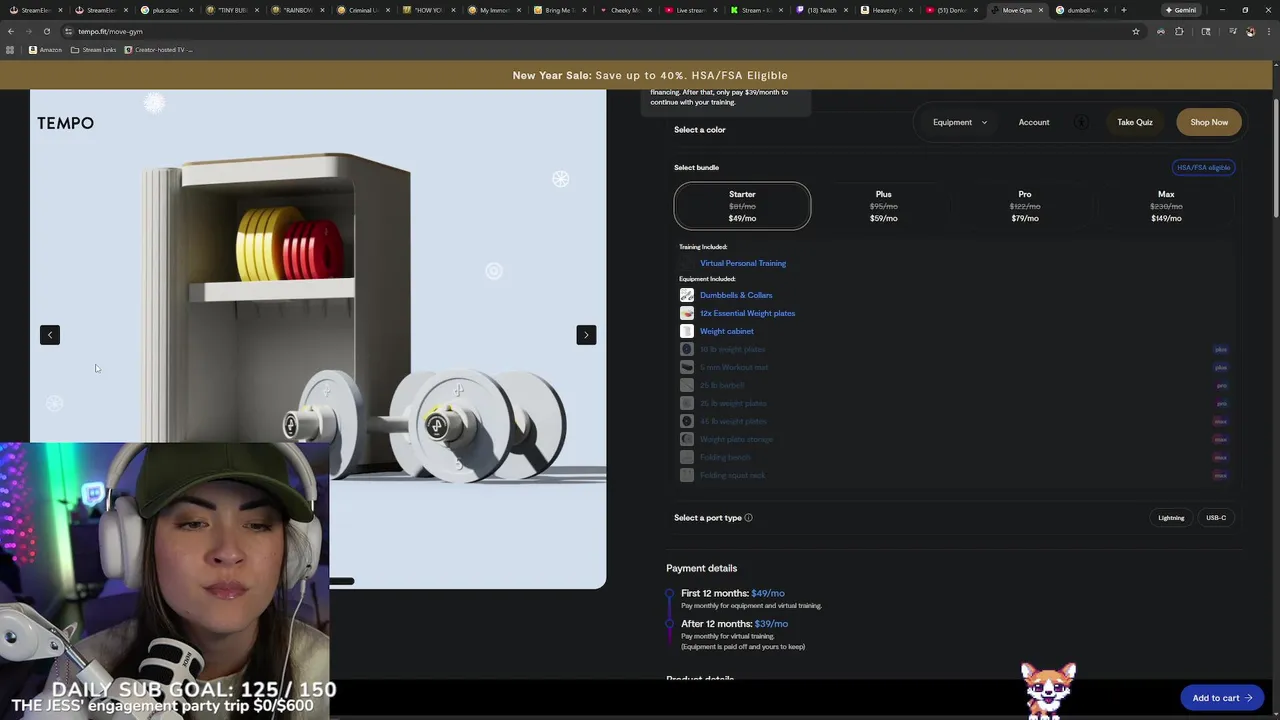Screen dimensions: 1280x720
Task: Open the Chrome extensions puzzle icon
Action: click(1179, 31)
